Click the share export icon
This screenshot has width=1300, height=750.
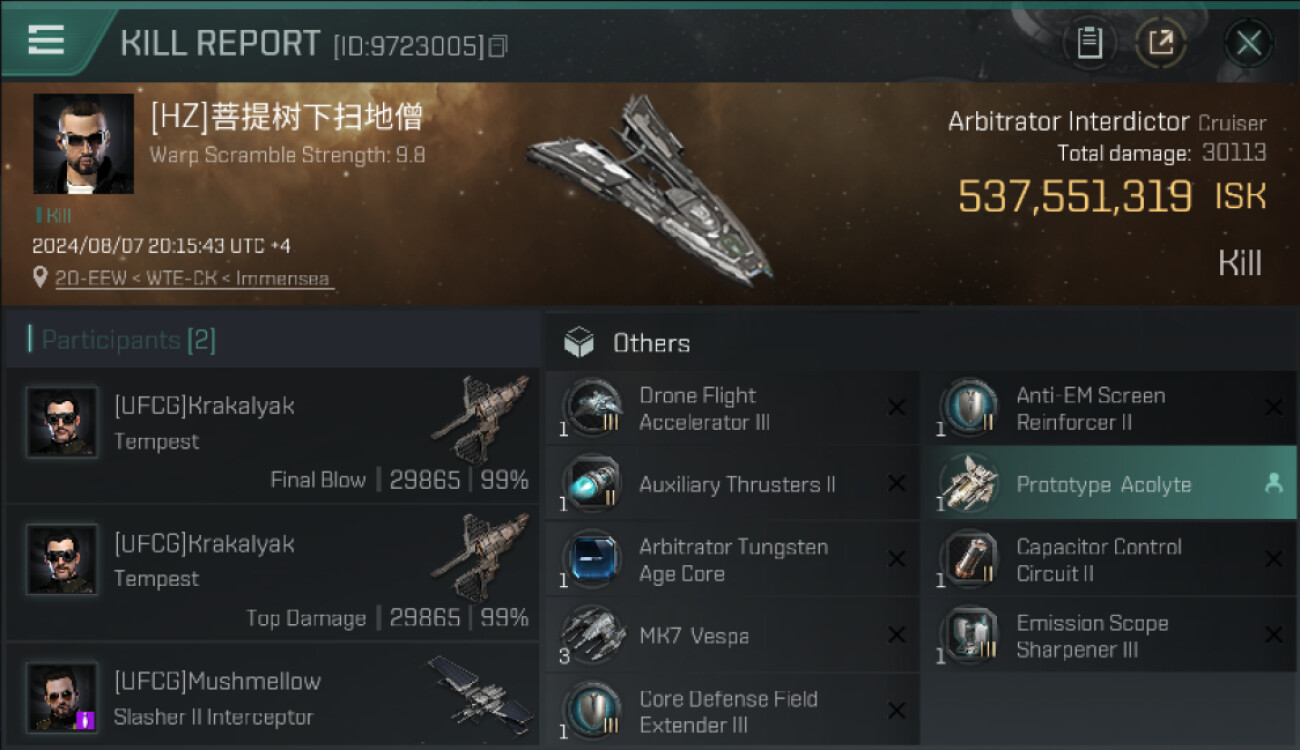(x=1161, y=43)
